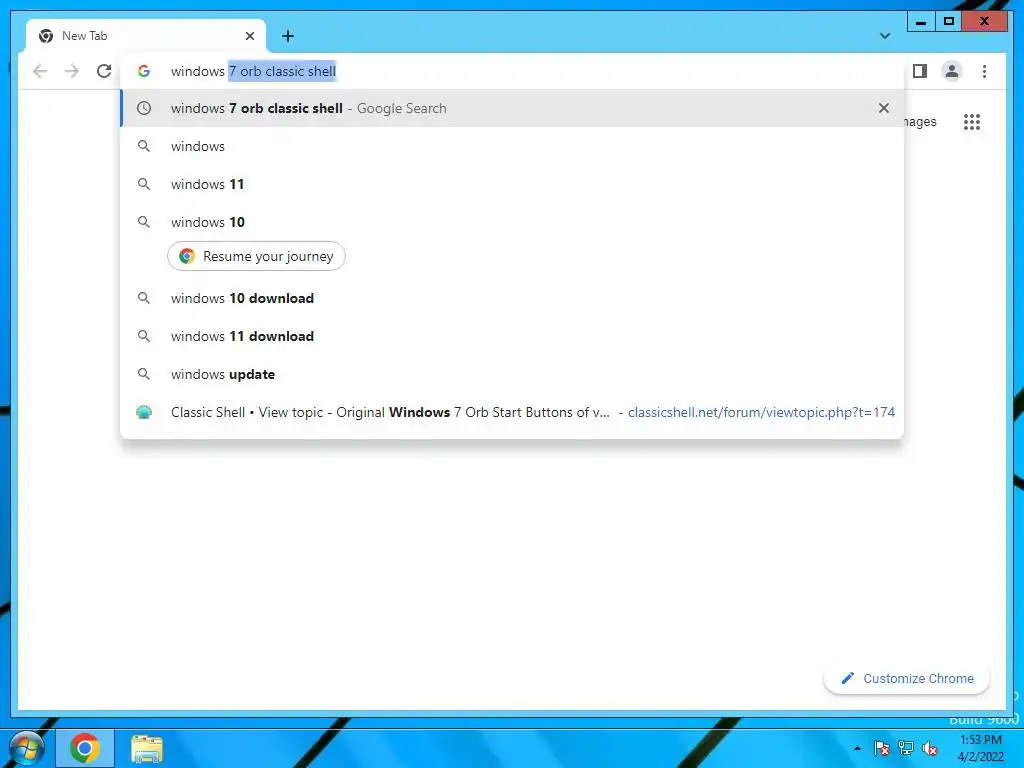Open the Windows Start orb
This screenshot has width=1024, height=768.
26,748
